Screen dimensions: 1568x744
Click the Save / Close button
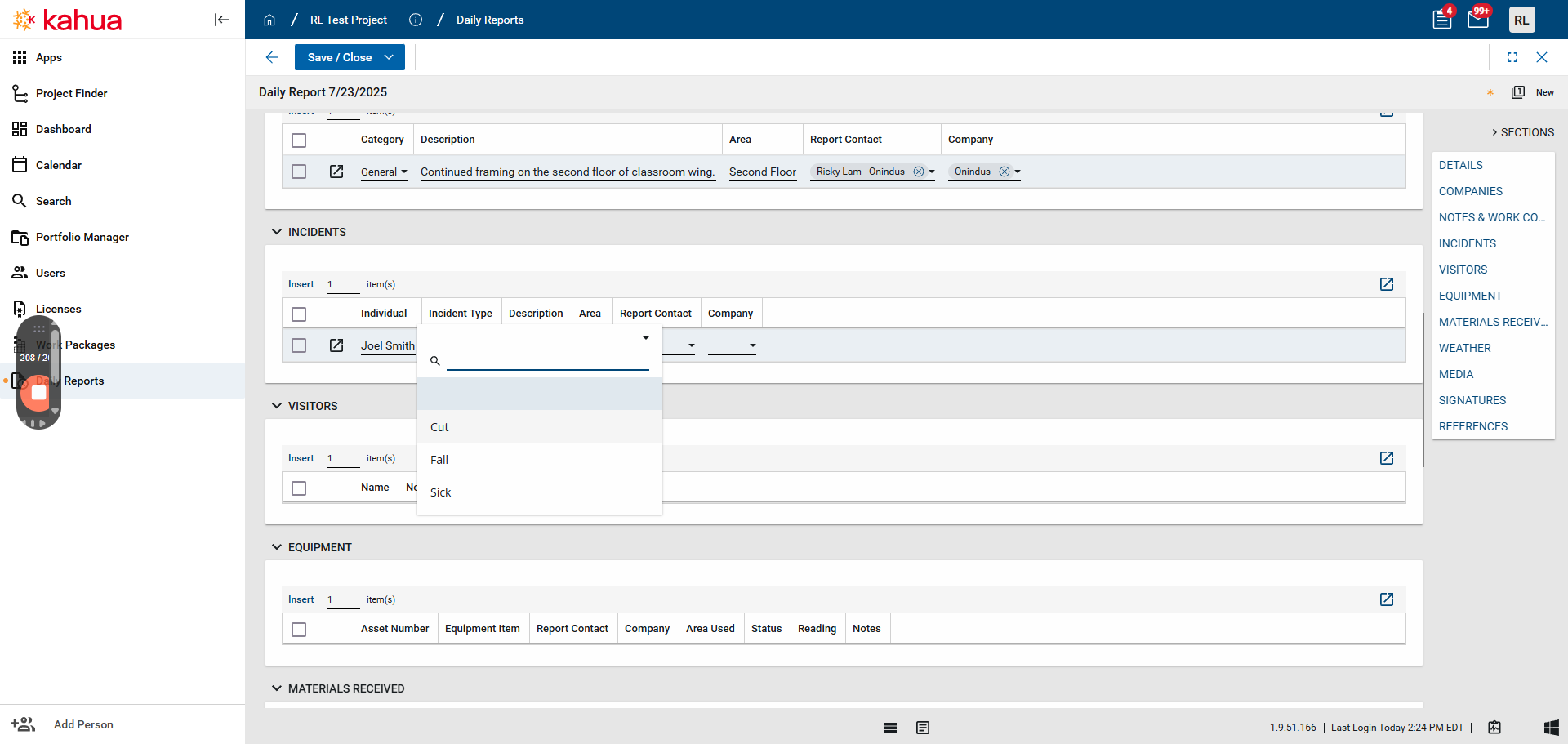[x=340, y=57]
